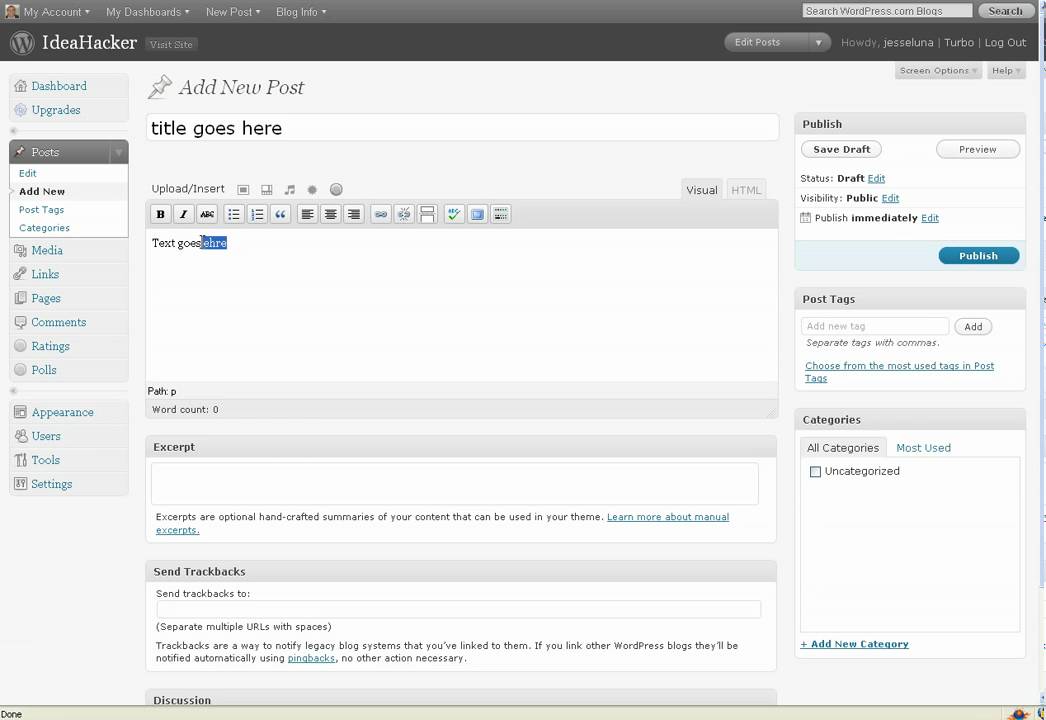Viewport: 1046px width, 720px height.
Task: Edit Publish immediately schedule link
Action: click(x=929, y=218)
